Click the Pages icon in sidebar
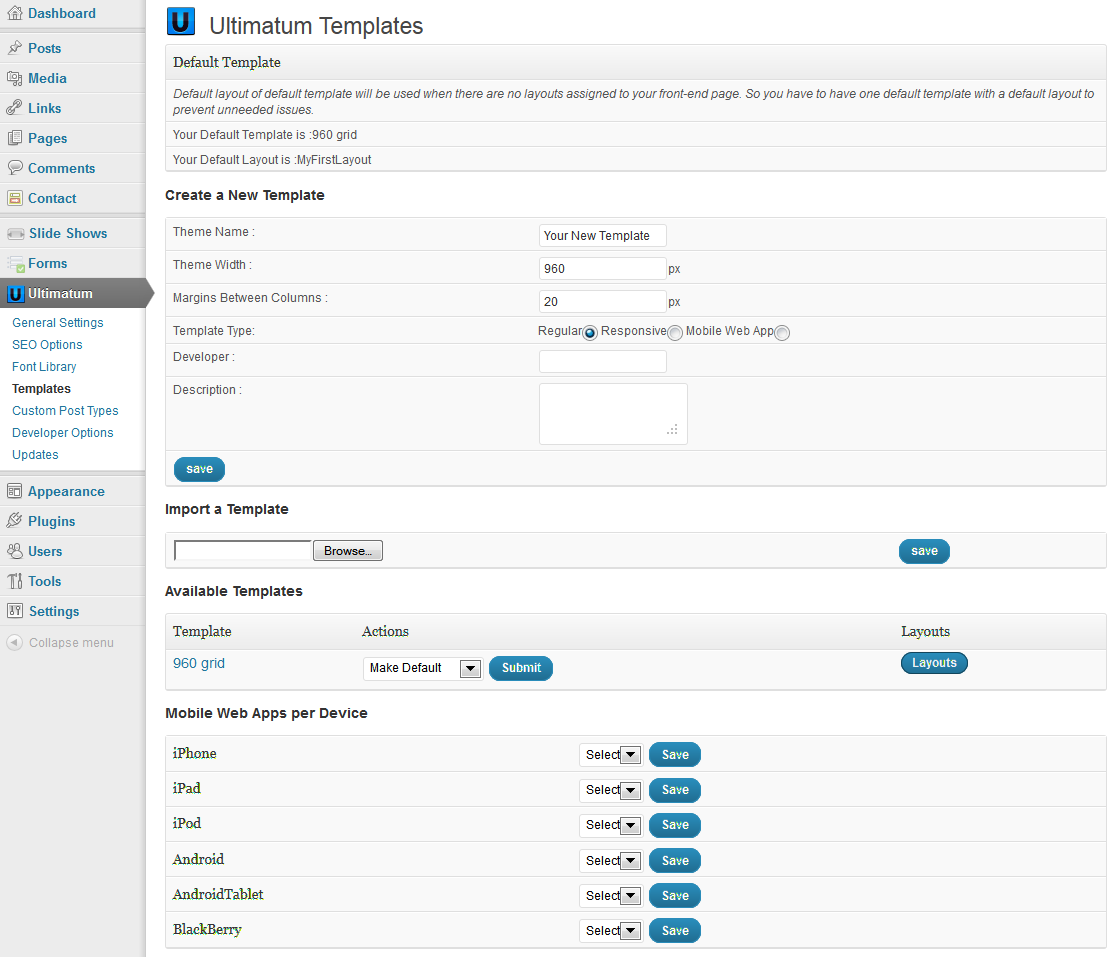The image size is (1115, 957). [x=14, y=138]
